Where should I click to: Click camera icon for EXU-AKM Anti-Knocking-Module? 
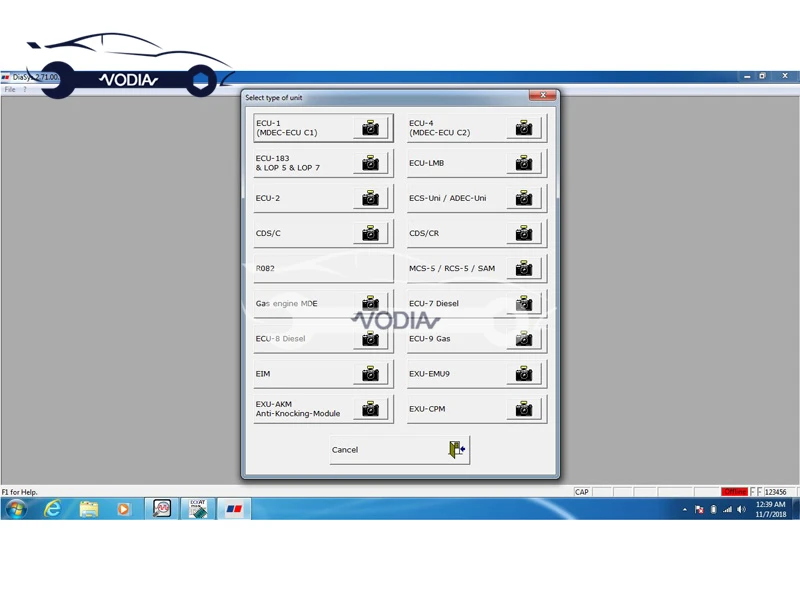[x=370, y=409]
